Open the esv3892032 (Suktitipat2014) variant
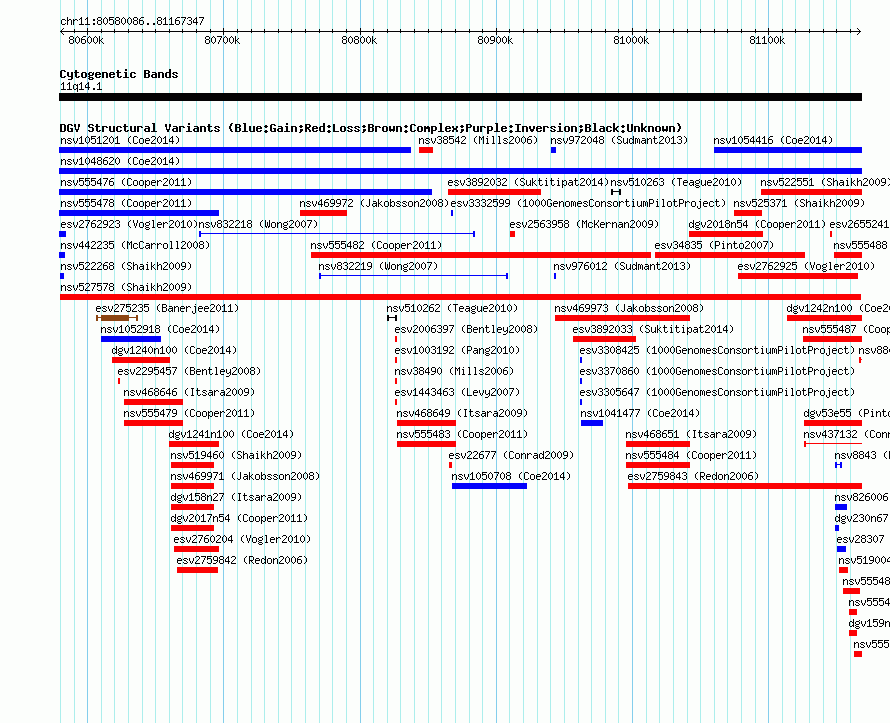Image resolution: width=890 pixels, height=723 pixels. pyautogui.click(x=528, y=182)
